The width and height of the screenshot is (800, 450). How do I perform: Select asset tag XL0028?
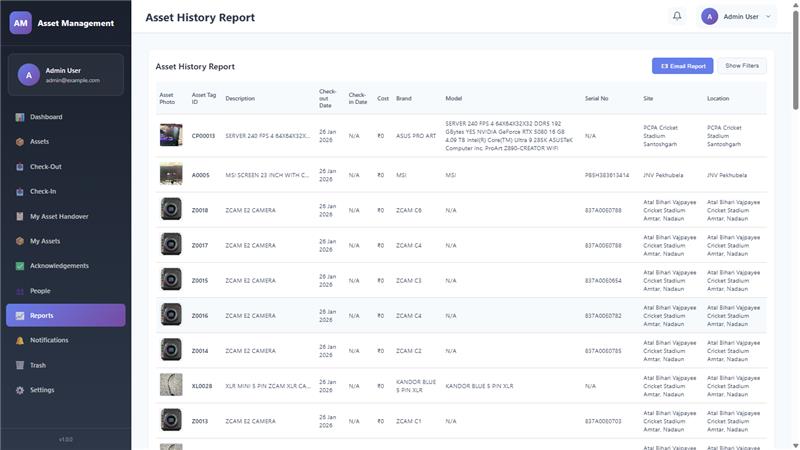tap(202, 386)
